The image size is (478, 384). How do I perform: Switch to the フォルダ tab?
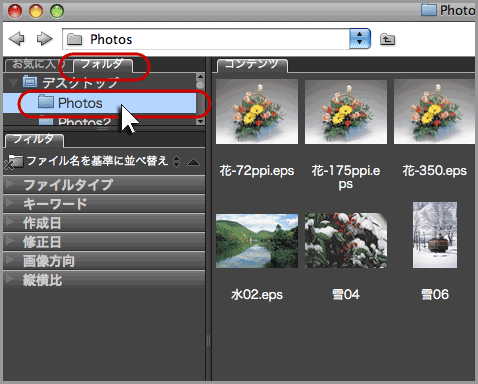point(102,64)
